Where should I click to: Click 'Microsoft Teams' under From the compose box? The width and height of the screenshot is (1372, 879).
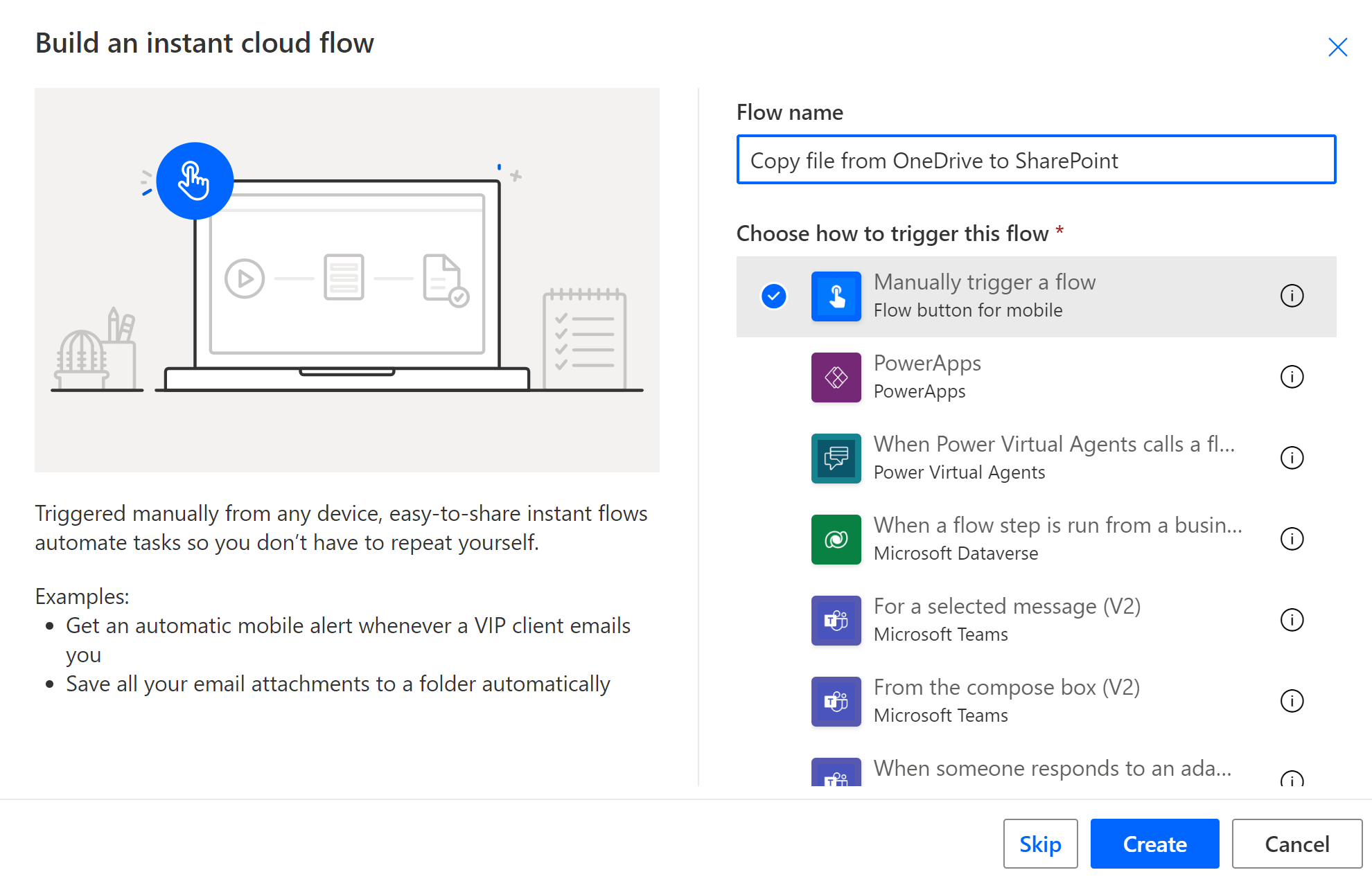pyautogui.click(x=940, y=716)
